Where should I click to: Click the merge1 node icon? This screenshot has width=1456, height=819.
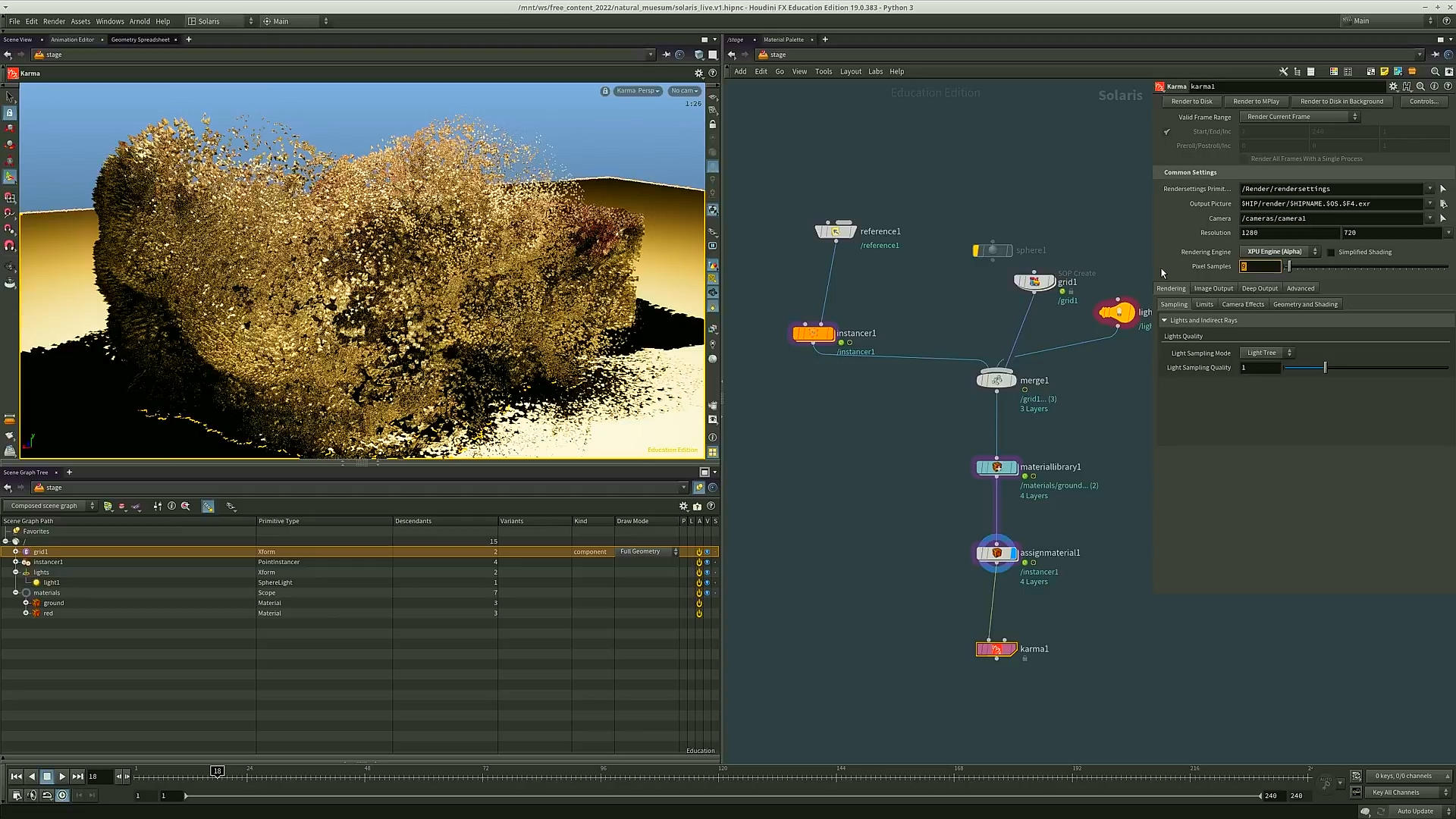[996, 380]
